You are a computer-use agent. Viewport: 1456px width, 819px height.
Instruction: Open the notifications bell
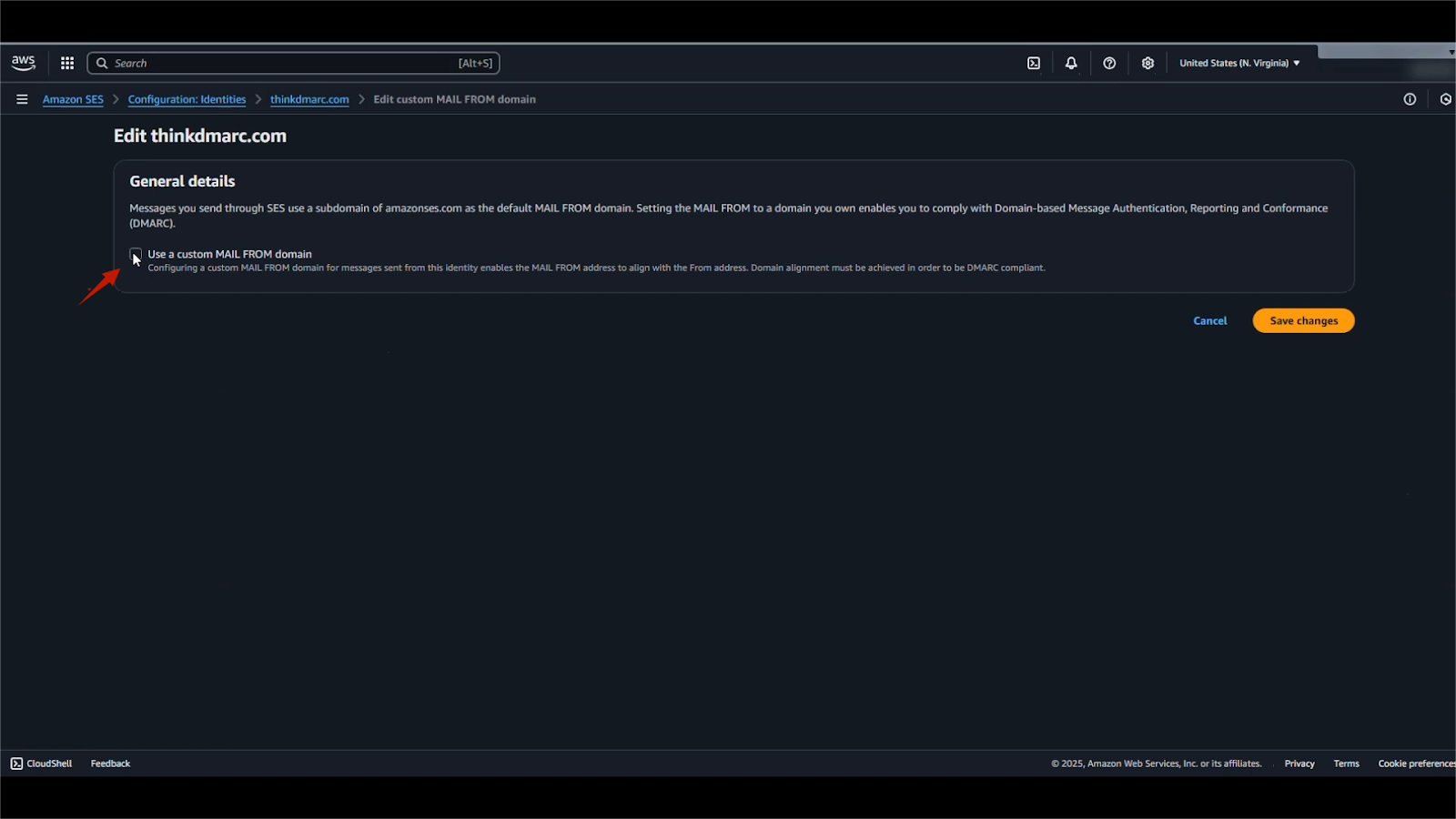click(1071, 63)
